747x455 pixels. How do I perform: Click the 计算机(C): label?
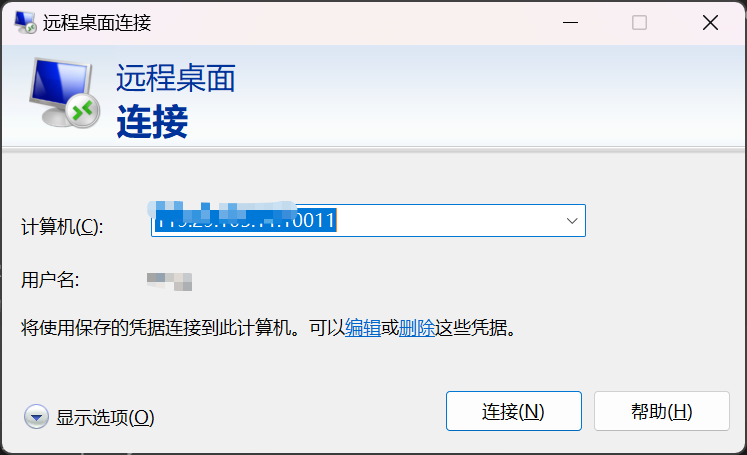[62, 226]
